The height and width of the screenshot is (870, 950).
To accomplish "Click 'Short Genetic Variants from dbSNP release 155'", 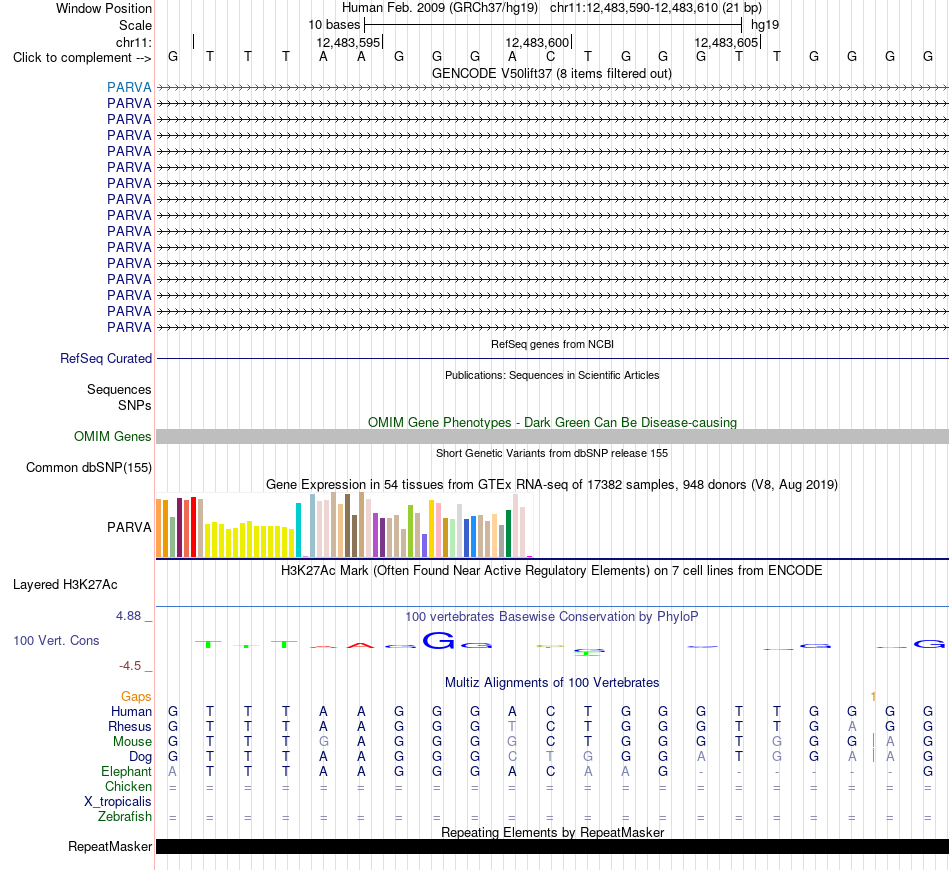I will pos(552,453).
